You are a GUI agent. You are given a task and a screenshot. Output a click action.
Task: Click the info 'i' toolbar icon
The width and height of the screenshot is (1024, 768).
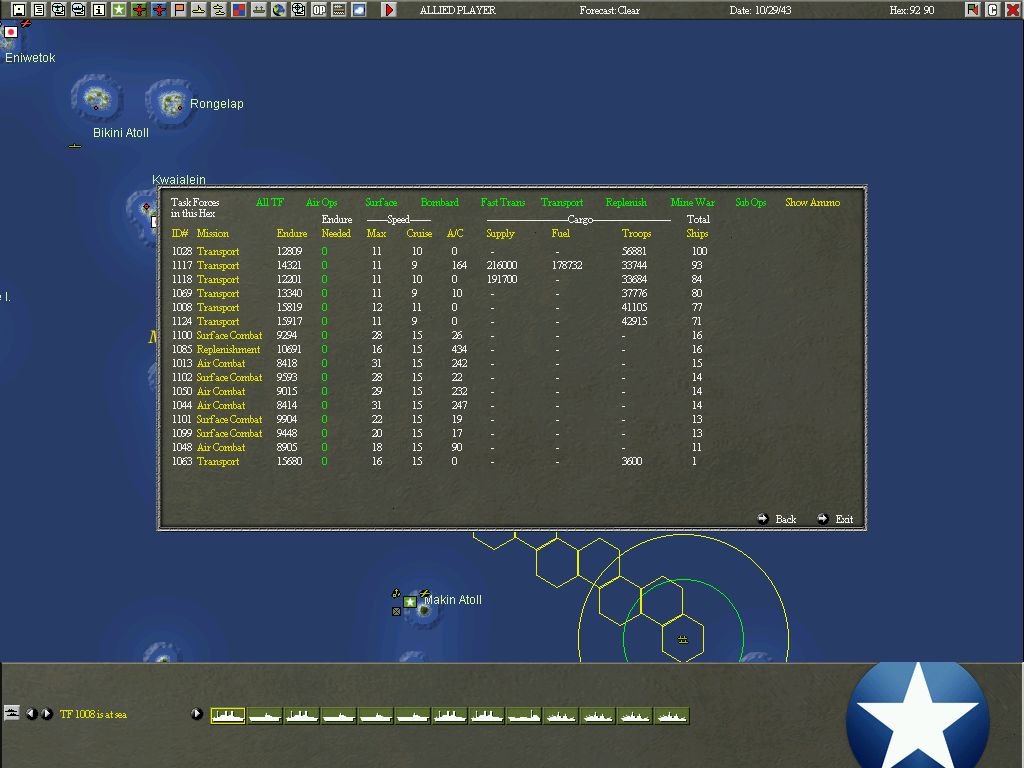click(99, 10)
